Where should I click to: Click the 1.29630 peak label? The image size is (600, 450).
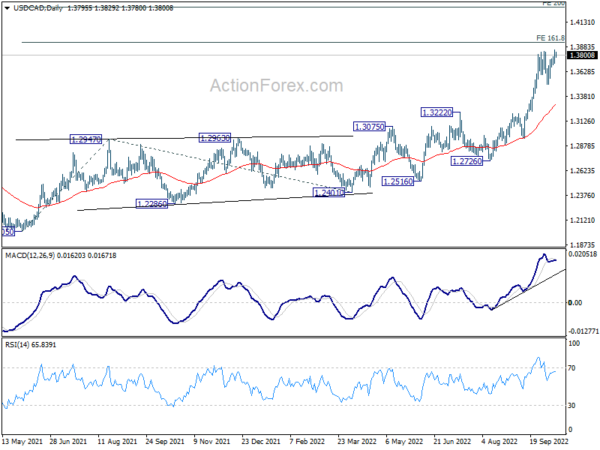click(x=217, y=138)
